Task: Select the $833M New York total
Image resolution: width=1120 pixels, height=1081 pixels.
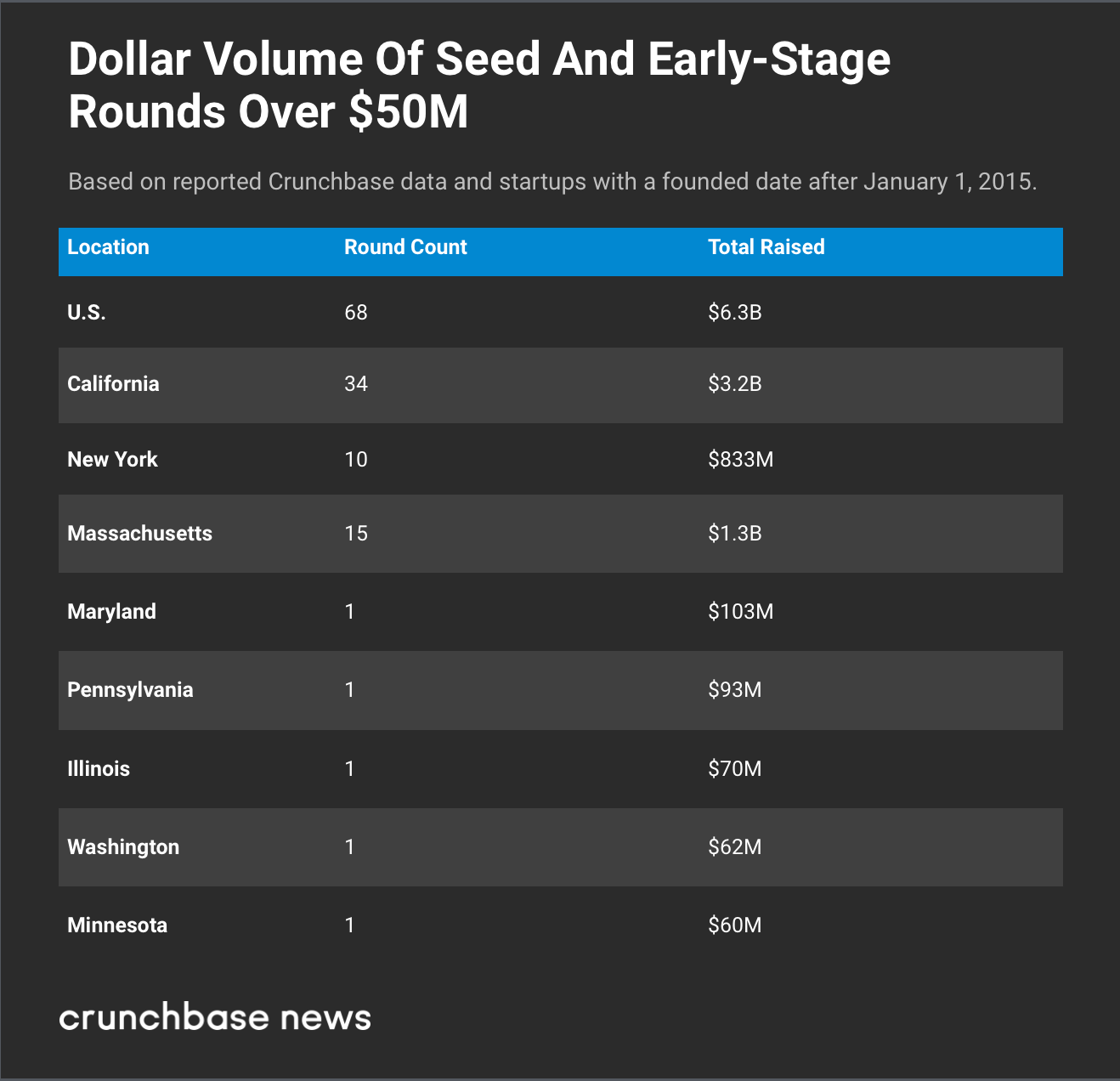Action: tap(740, 460)
